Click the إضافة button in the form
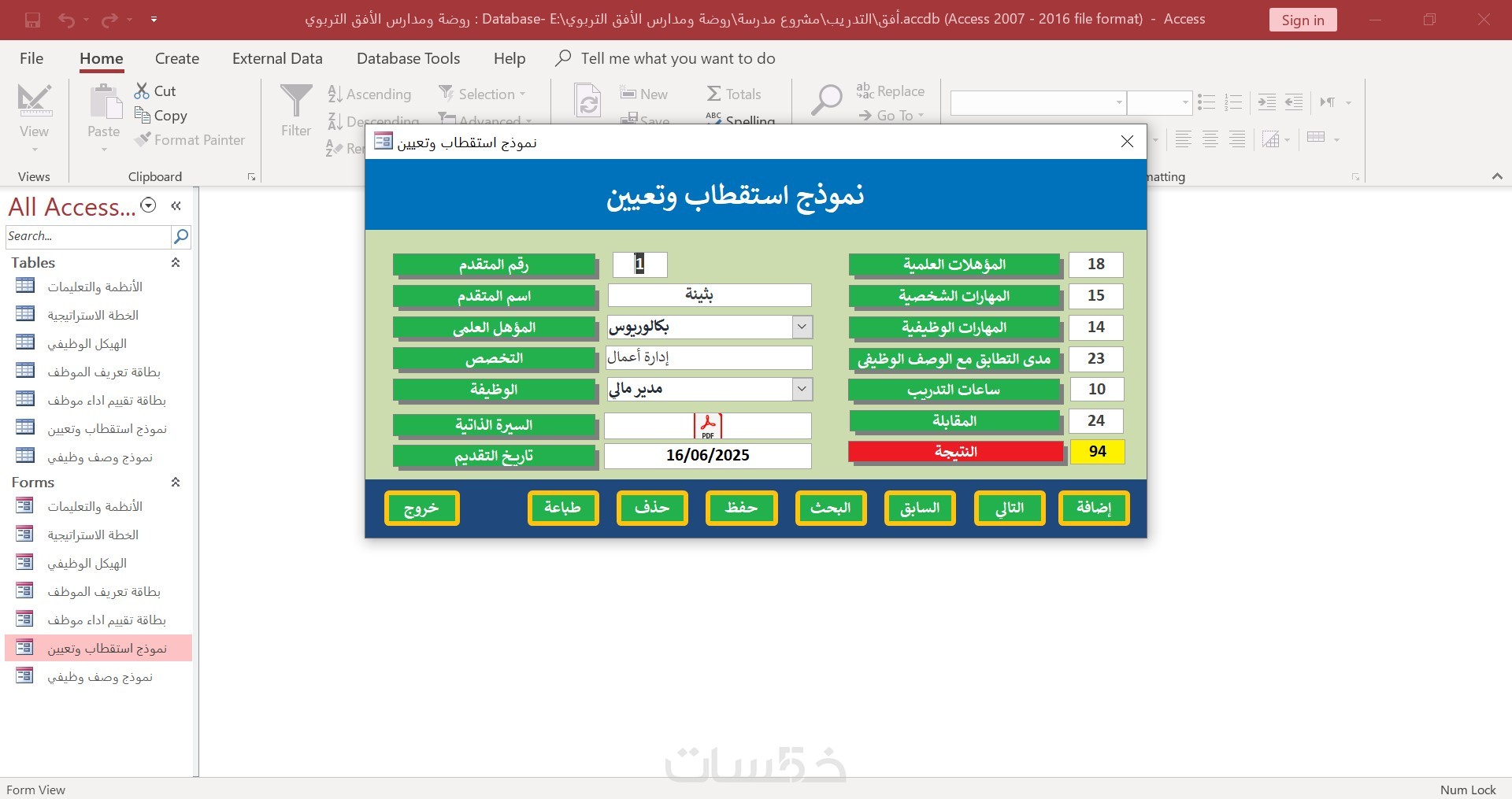The height and width of the screenshot is (799, 1512). pyautogui.click(x=1094, y=508)
